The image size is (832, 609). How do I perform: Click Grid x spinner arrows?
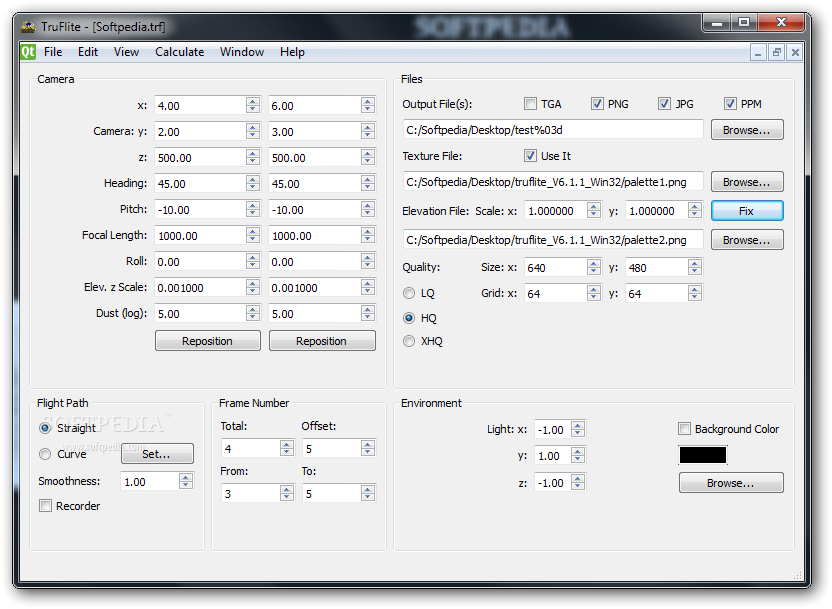pyautogui.click(x=594, y=293)
